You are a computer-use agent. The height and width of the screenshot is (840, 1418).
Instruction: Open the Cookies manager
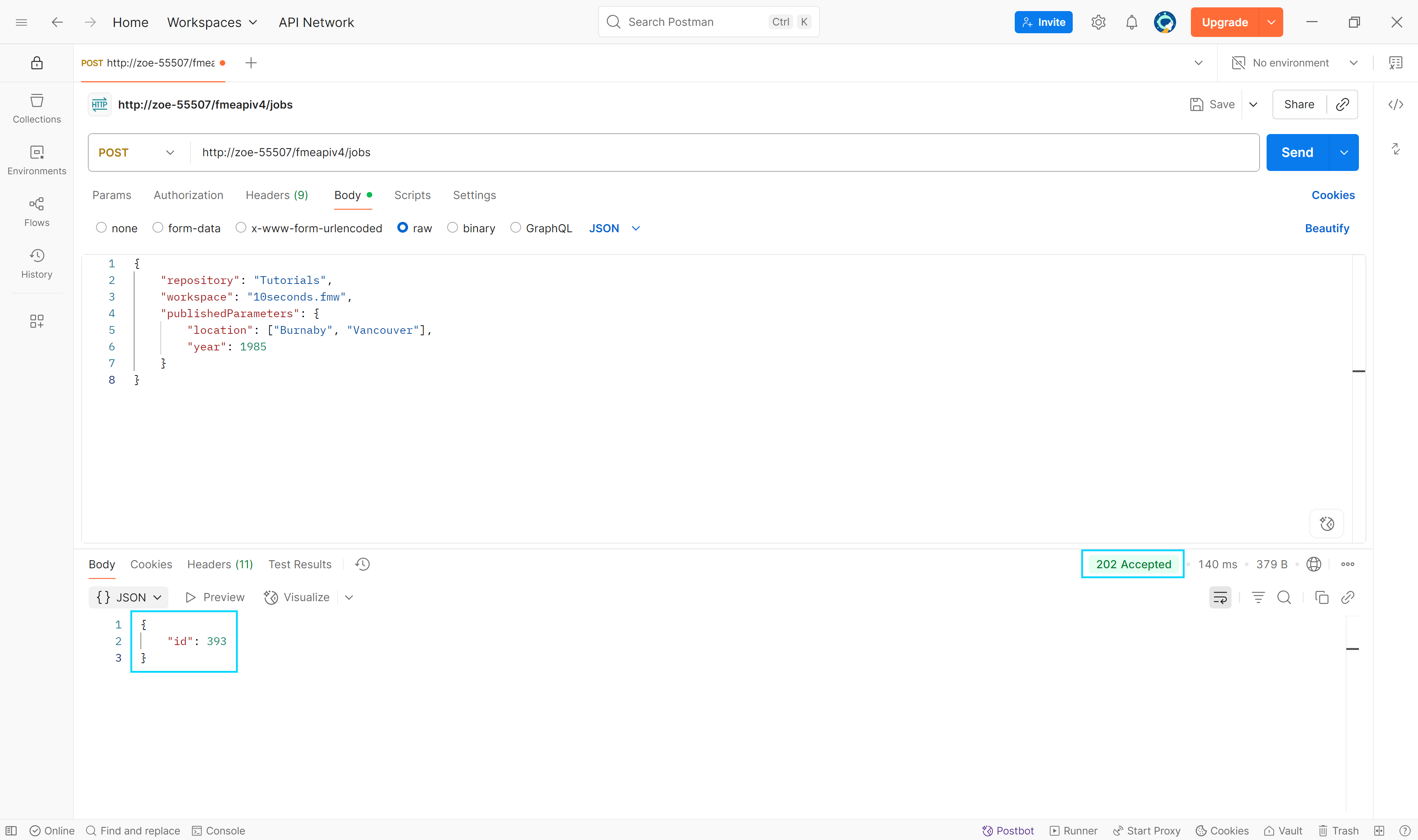pos(1333,195)
